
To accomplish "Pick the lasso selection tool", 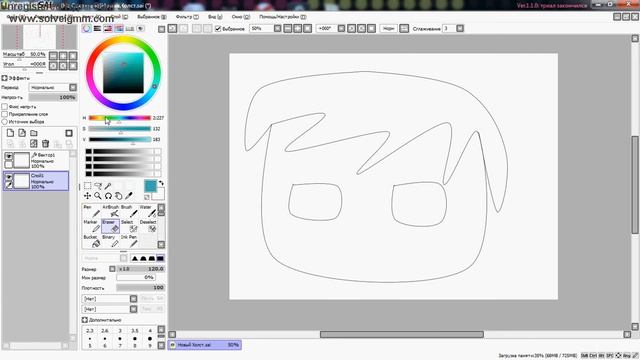I will tap(98, 186).
